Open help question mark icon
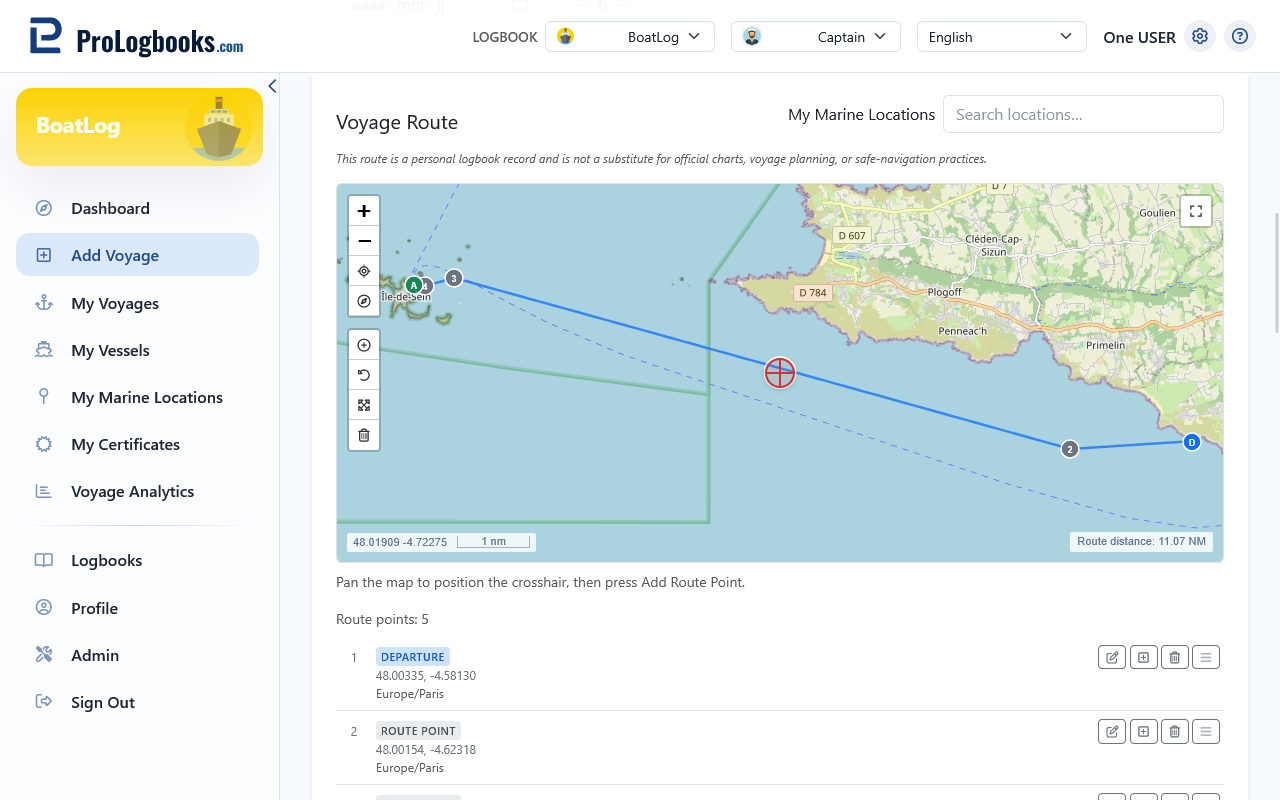 1240,37
